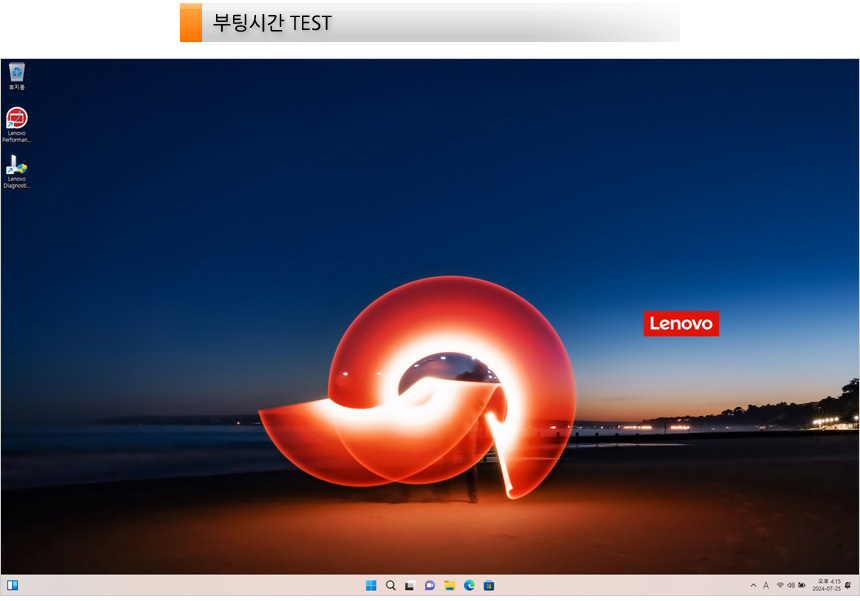The height and width of the screenshot is (601, 860).
Task: Open the Recycle Bin (휴지통) desktop icon
Action: coord(16,76)
